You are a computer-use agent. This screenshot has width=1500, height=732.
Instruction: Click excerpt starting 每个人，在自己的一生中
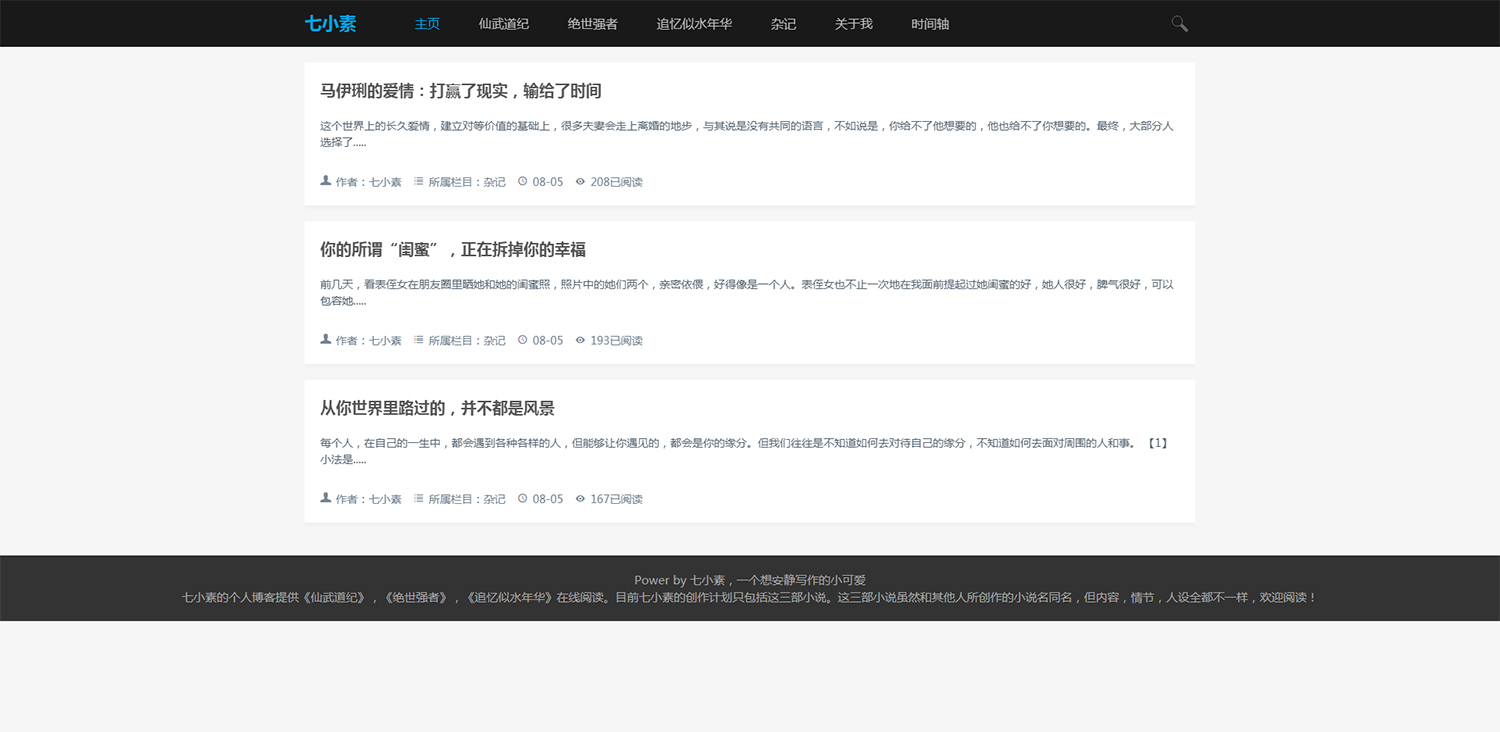pyautogui.click(x=745, y=451)
